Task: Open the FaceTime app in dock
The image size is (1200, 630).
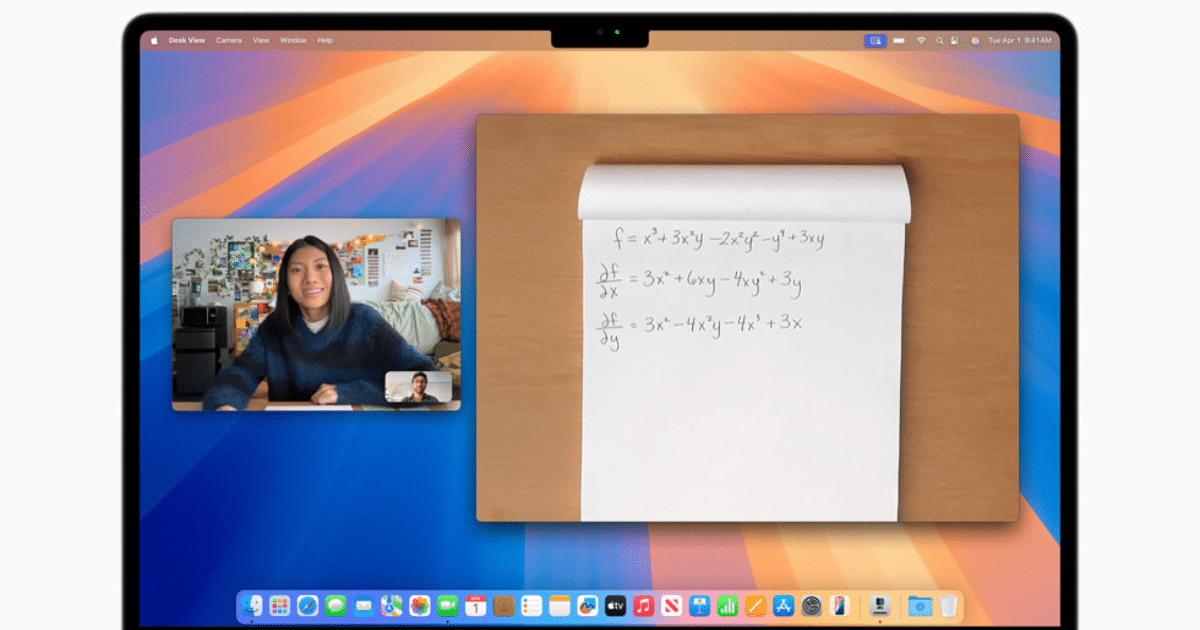Action: click(x=447, y=605)
